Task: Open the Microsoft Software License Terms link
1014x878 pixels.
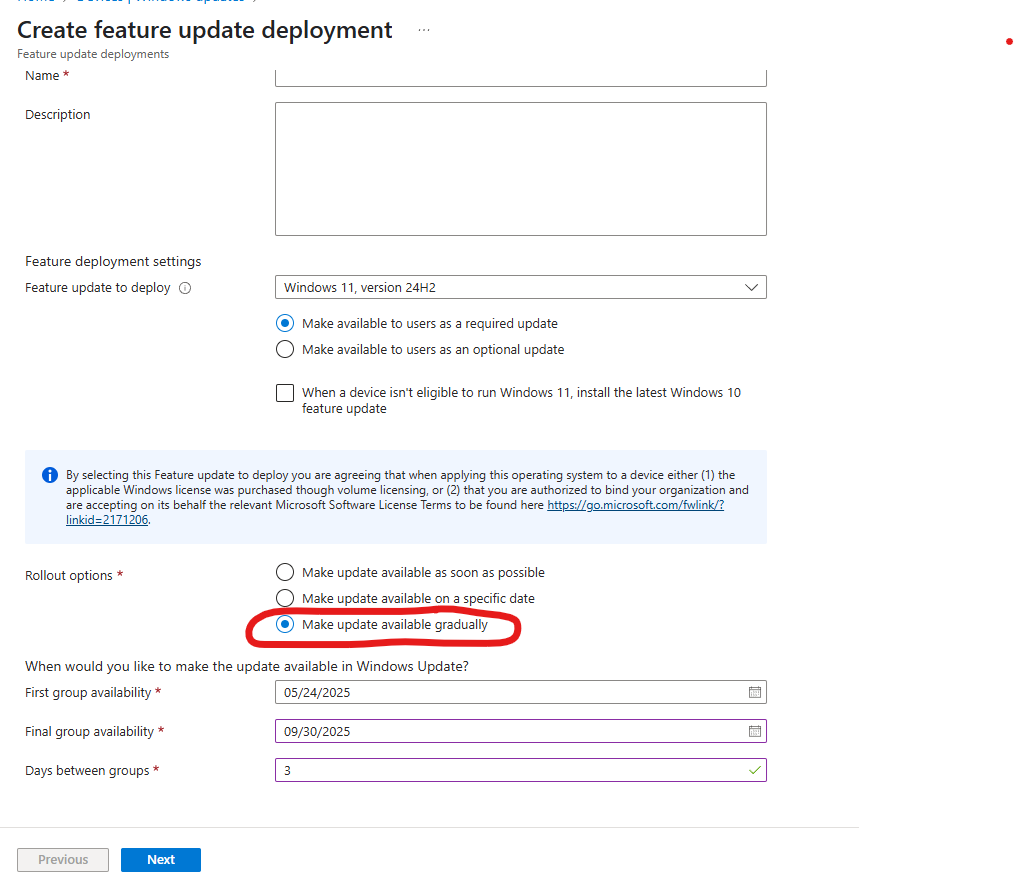Action: tap(635, 505)
